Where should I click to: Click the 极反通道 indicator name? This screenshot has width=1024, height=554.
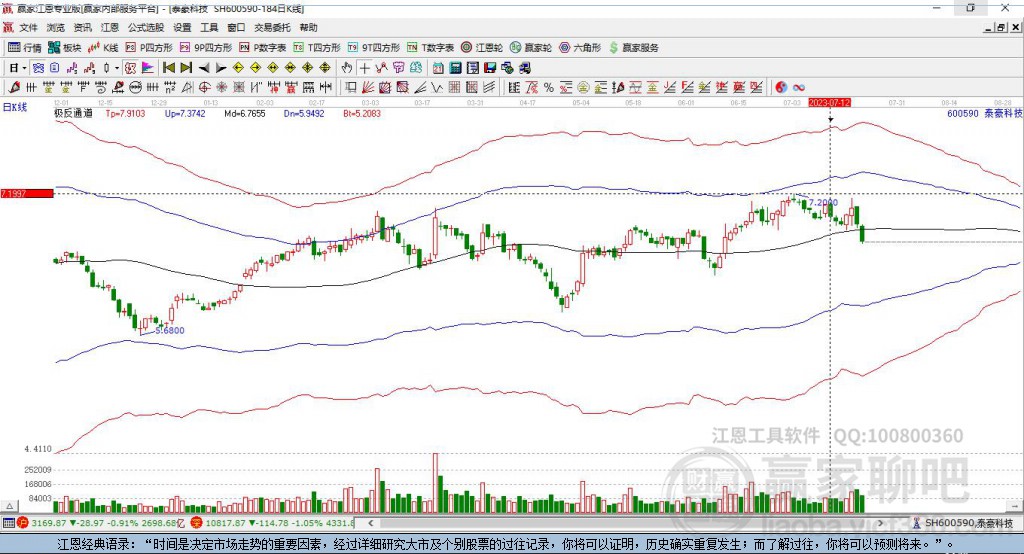(x=73, y=113)
